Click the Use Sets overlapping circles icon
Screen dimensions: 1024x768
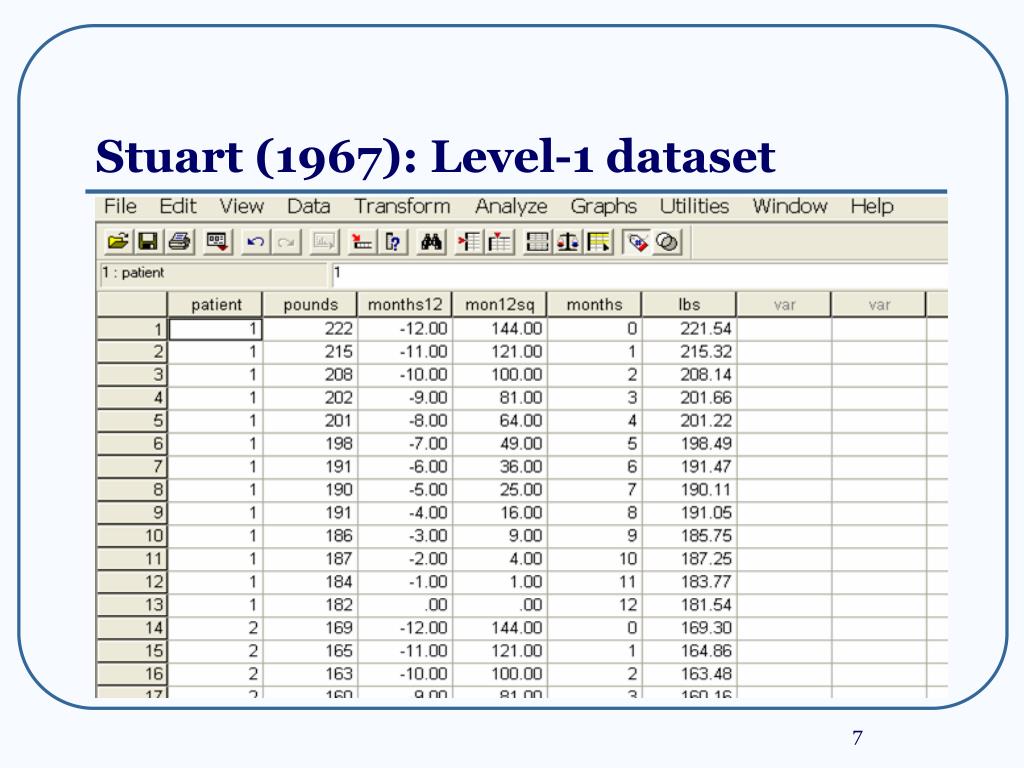[667, 242]
